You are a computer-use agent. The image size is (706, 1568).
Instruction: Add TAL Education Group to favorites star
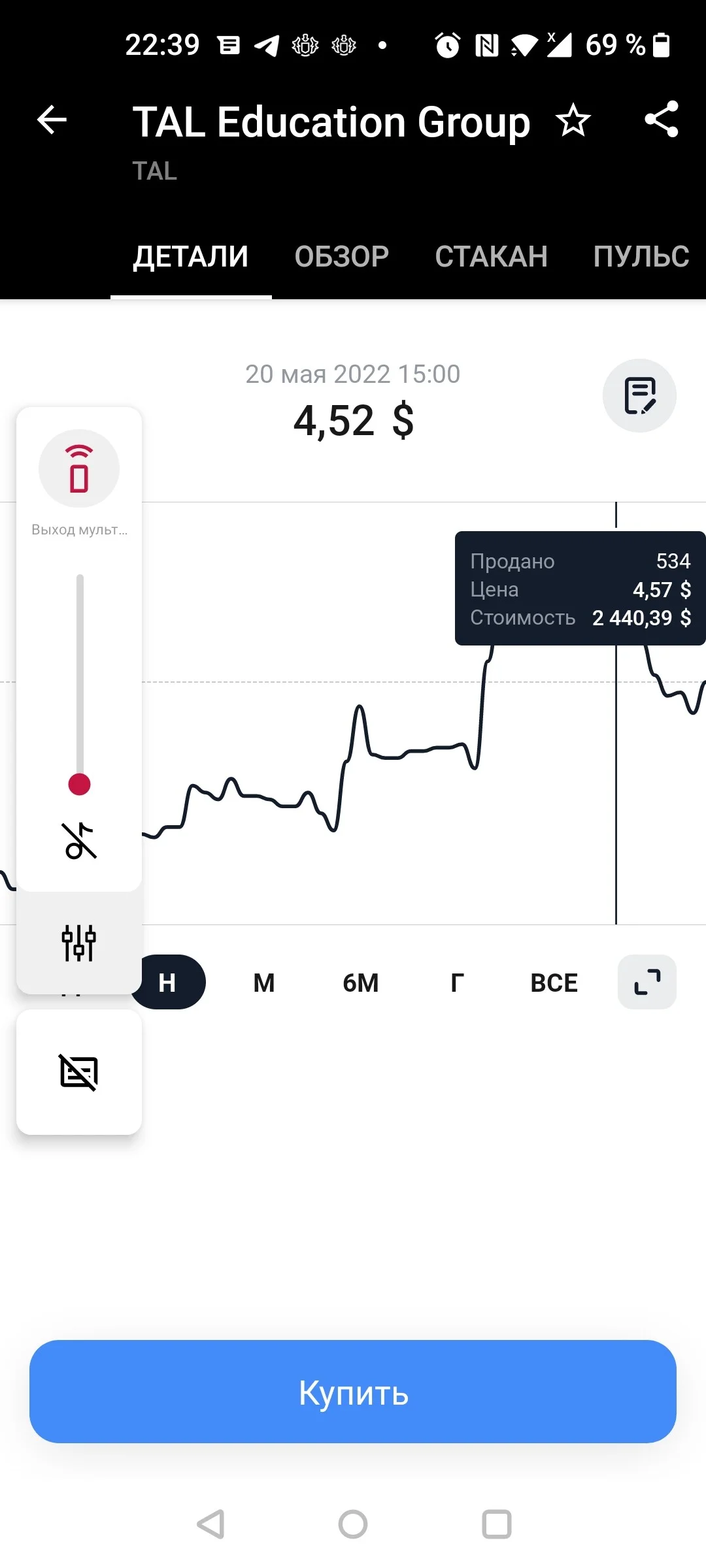point(573,120)
